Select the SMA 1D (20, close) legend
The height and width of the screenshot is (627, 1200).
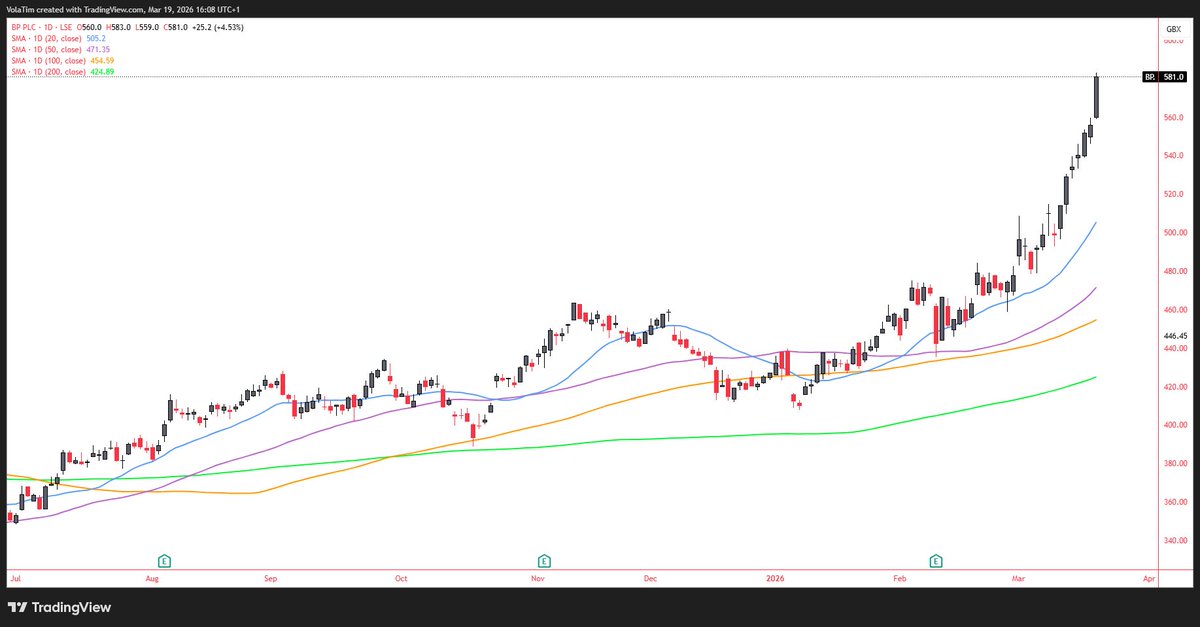point(46,40)
